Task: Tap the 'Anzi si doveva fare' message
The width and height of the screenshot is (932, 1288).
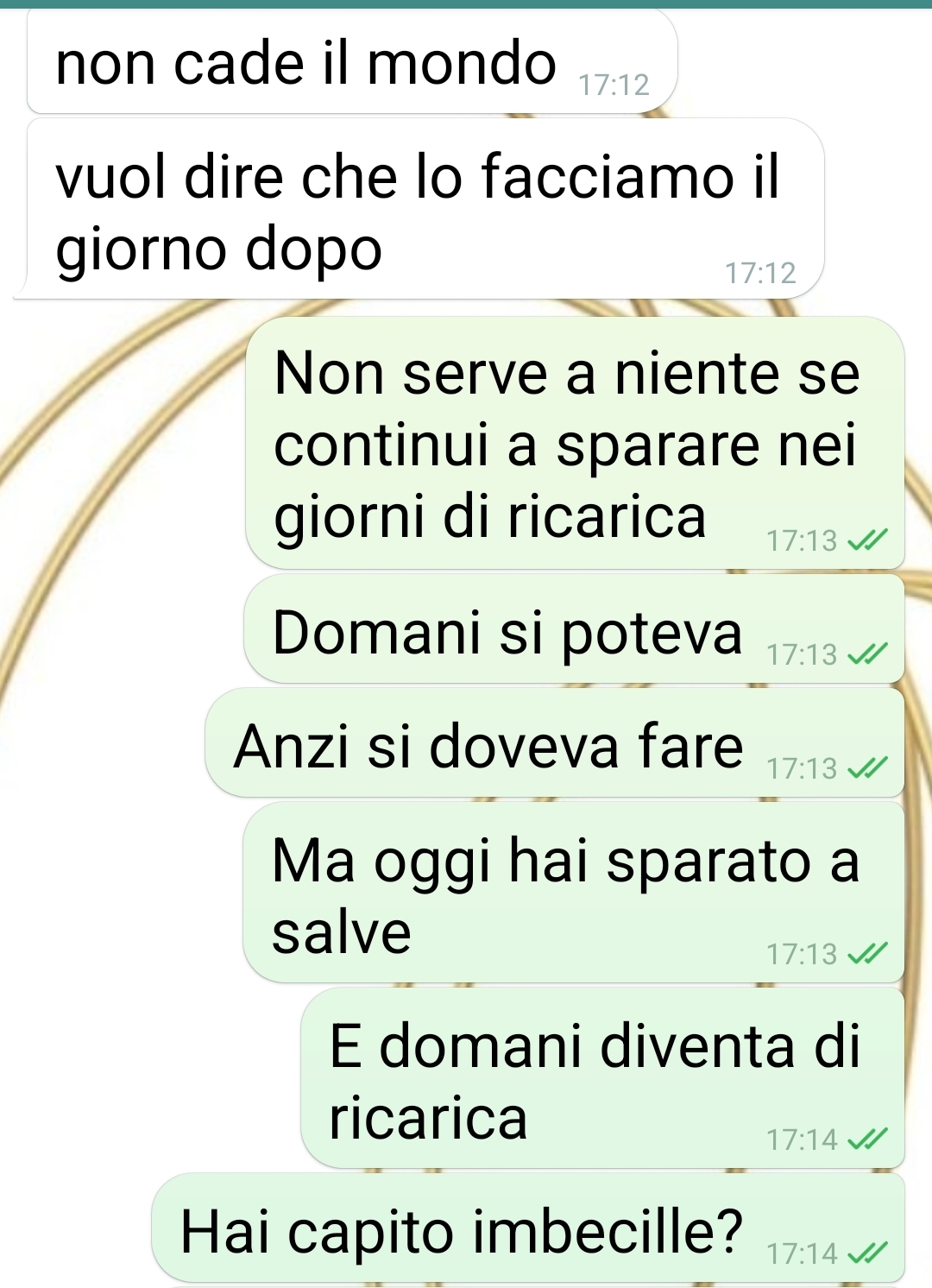Action: [555, 743]
